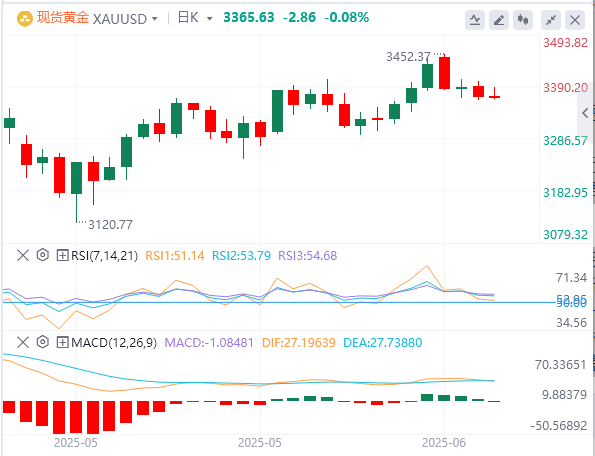595x456 pixels.
Task: Remove the MACD indicator panel
Action: [23, 343]
